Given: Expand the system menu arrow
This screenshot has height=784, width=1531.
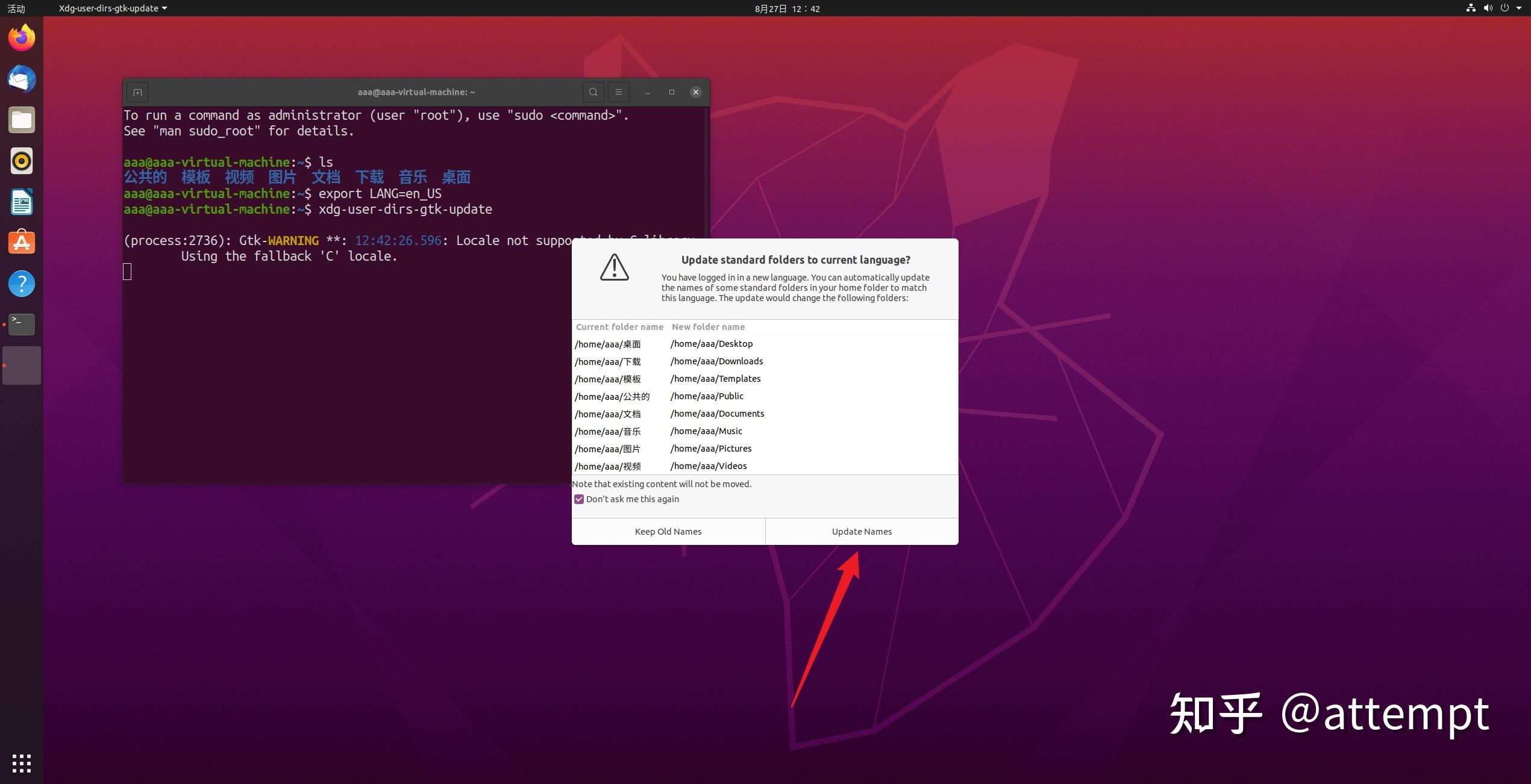Looking at the screenshot, I should [1518, 8].
